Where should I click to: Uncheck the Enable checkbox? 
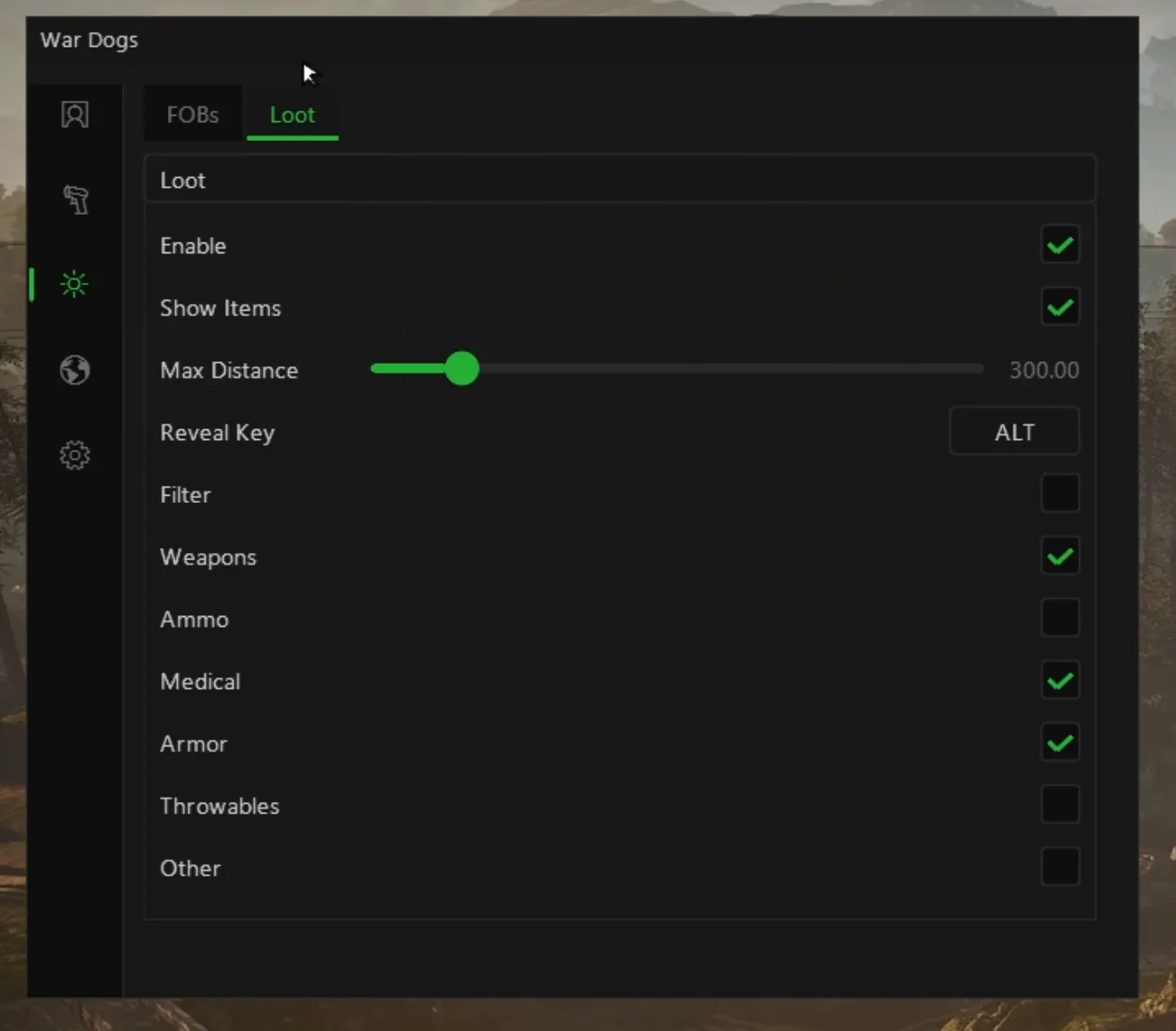pos(1060,245)
